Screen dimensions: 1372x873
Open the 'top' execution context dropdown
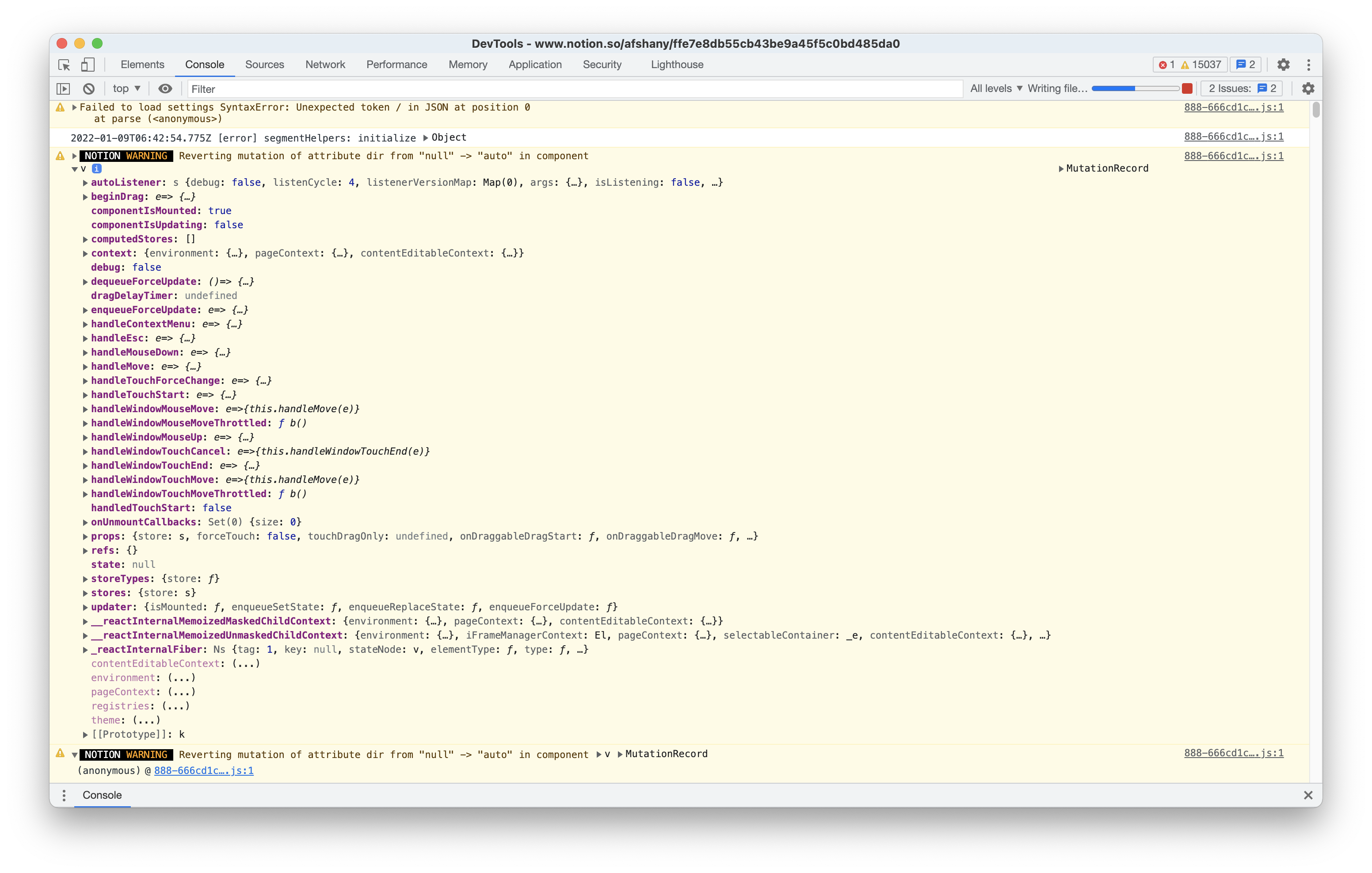126,88
